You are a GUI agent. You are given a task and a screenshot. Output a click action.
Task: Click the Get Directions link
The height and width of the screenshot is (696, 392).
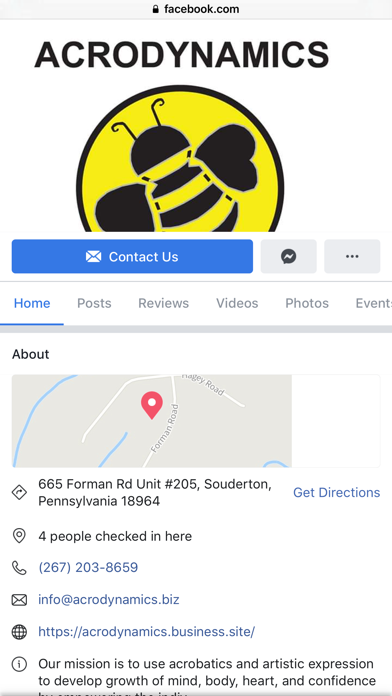point(337,492)
